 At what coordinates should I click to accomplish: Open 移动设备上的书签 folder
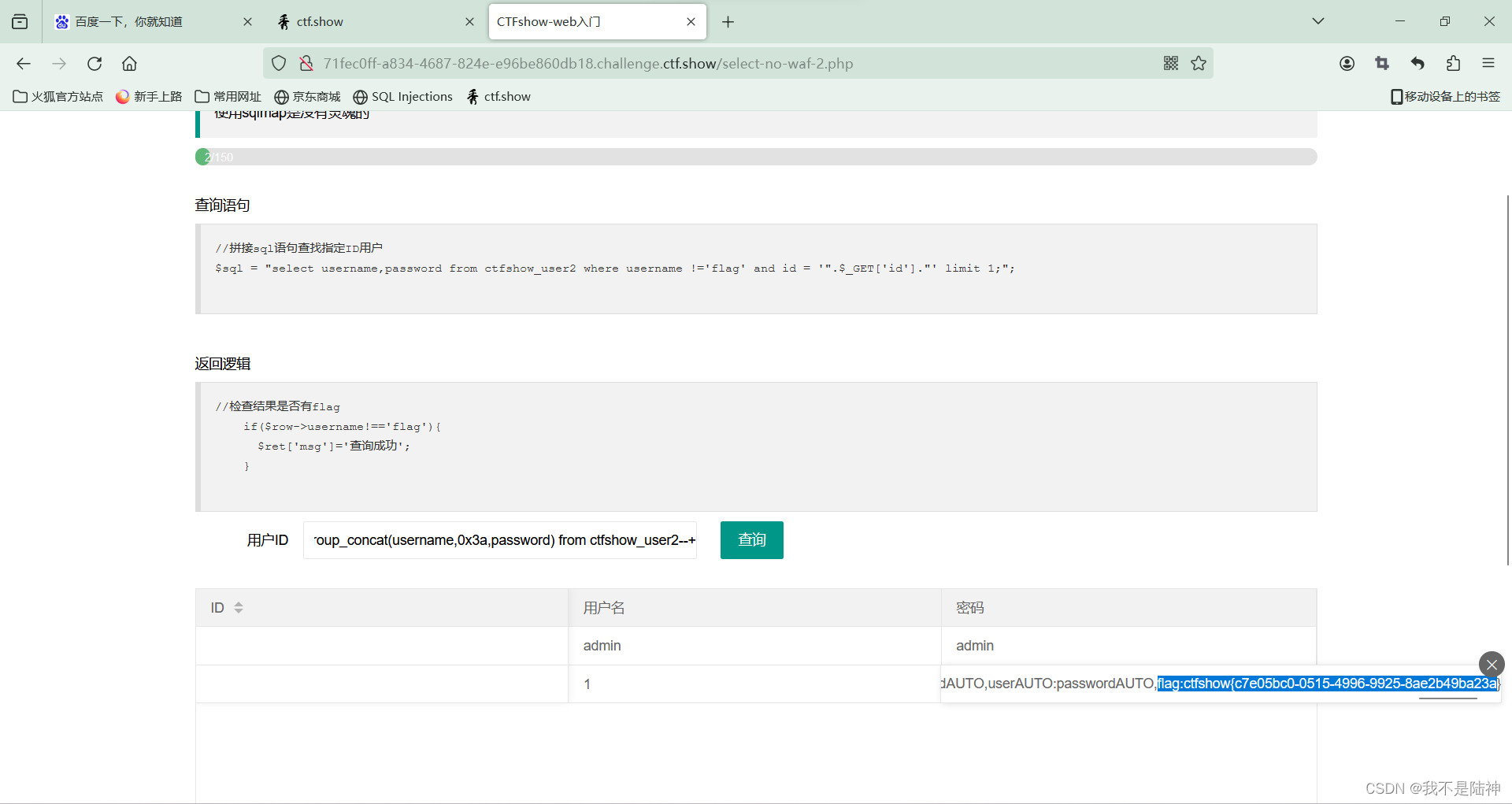pyautogui.click(x=1445, y=97)
